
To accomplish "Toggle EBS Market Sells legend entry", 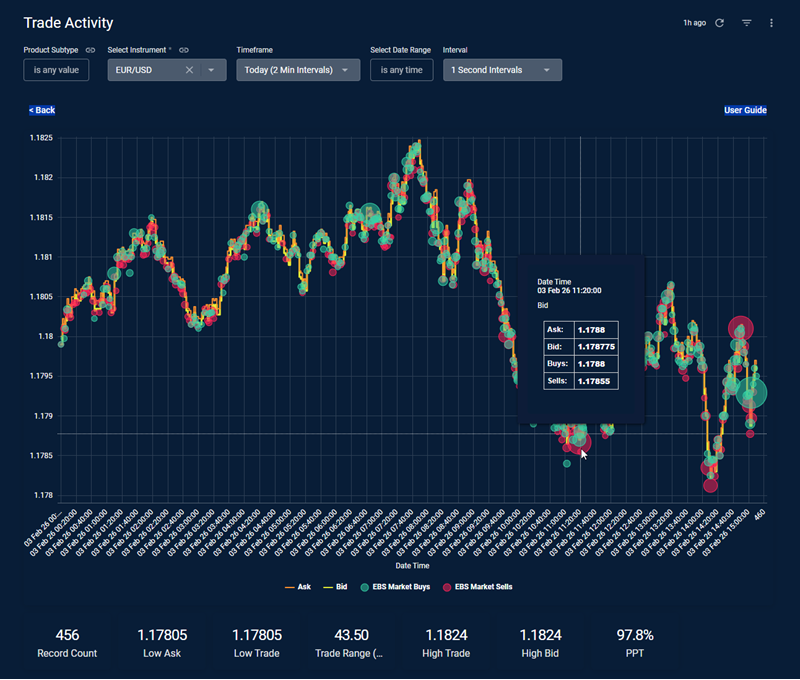I will (x=478, y=587).
